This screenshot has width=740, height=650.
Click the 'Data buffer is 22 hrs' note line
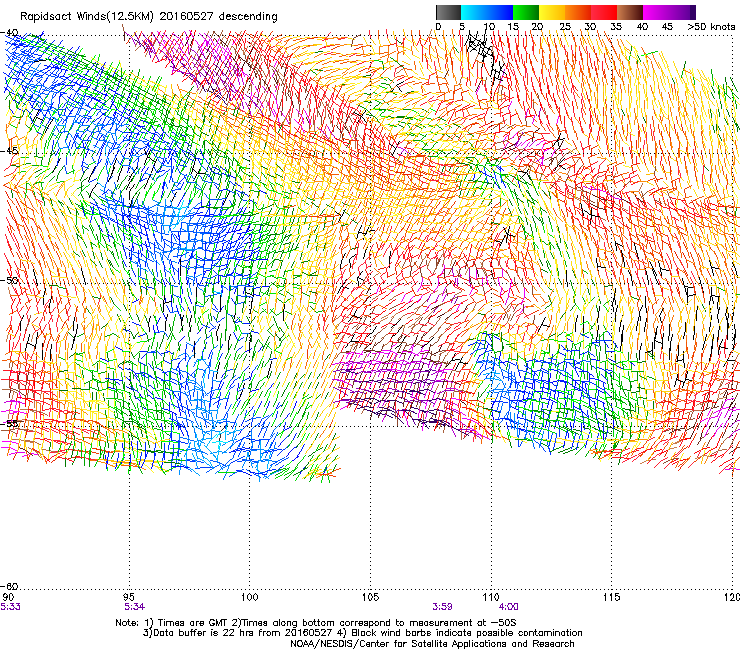(x=362, y=633)
